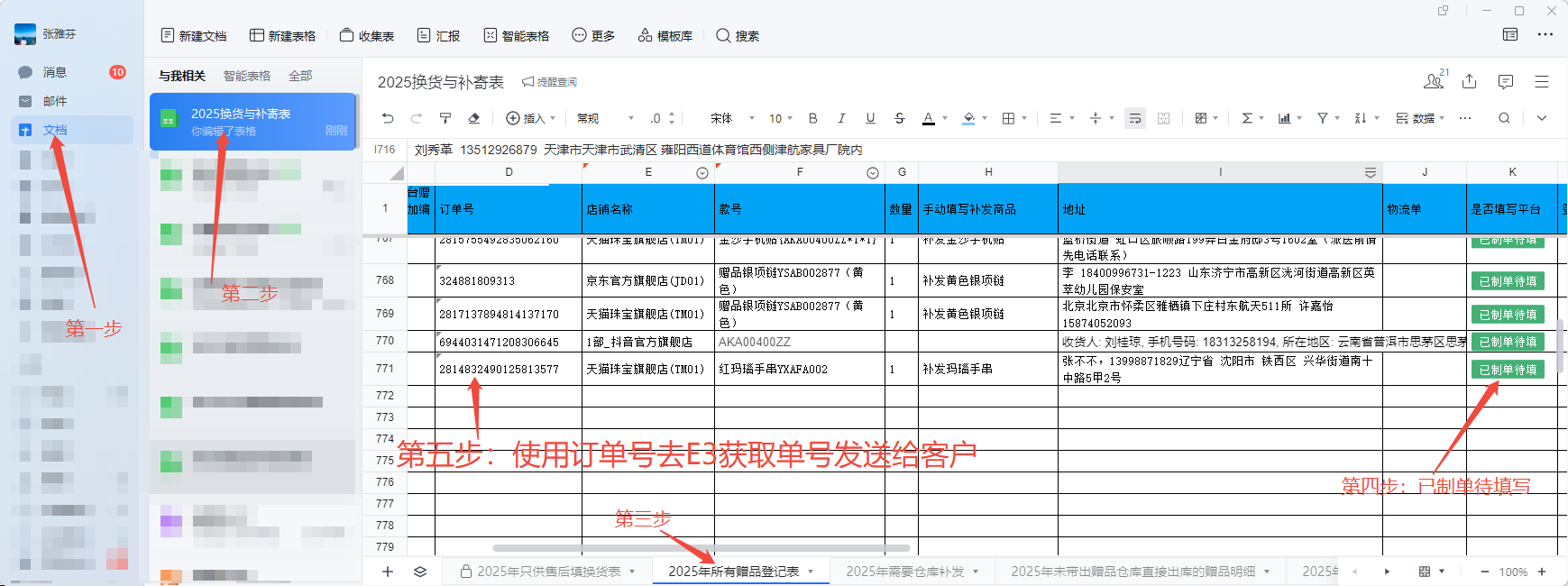
Task: Open the sum formula icon
Action: pyautogui.click(x=1247, y=118)
